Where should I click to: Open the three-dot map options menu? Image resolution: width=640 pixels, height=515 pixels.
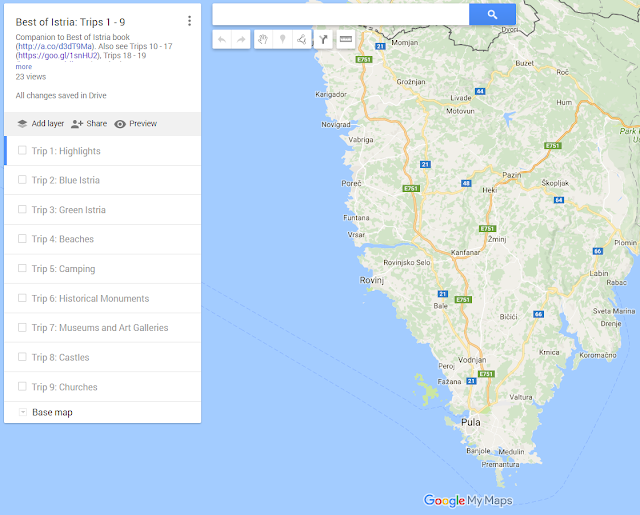coord(189,21)
